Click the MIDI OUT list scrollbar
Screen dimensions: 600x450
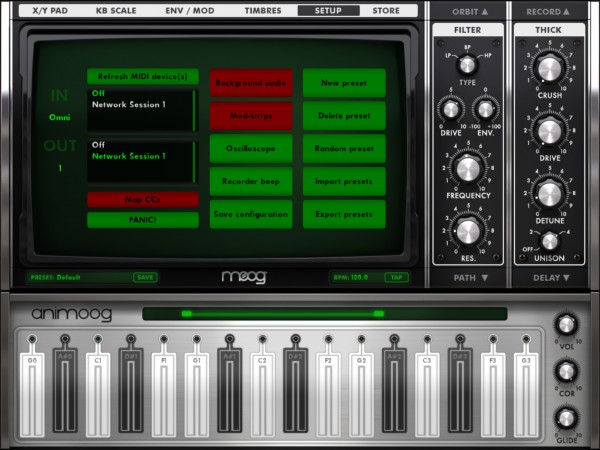coord(194,162)
